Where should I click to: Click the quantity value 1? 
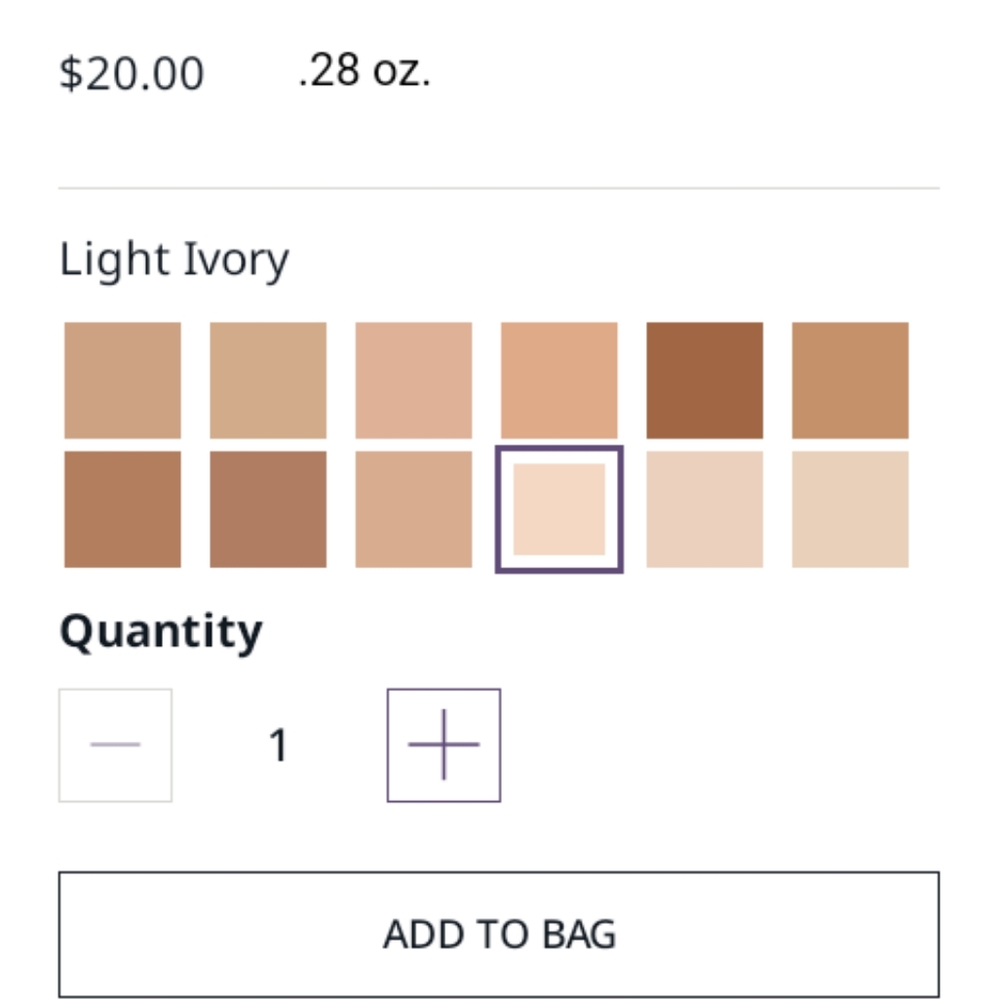tap(279, 745)
